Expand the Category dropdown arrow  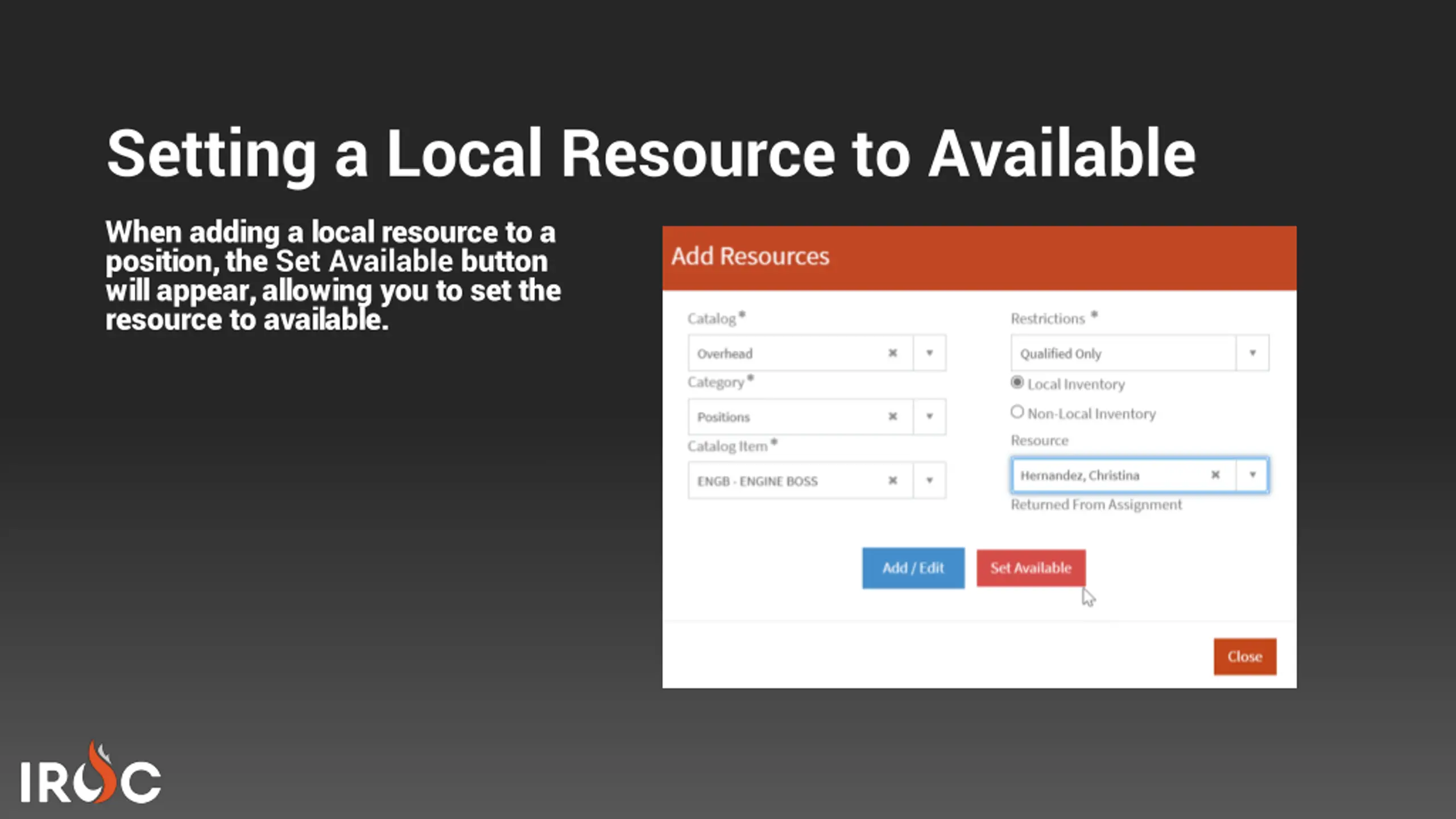point(929,417)
